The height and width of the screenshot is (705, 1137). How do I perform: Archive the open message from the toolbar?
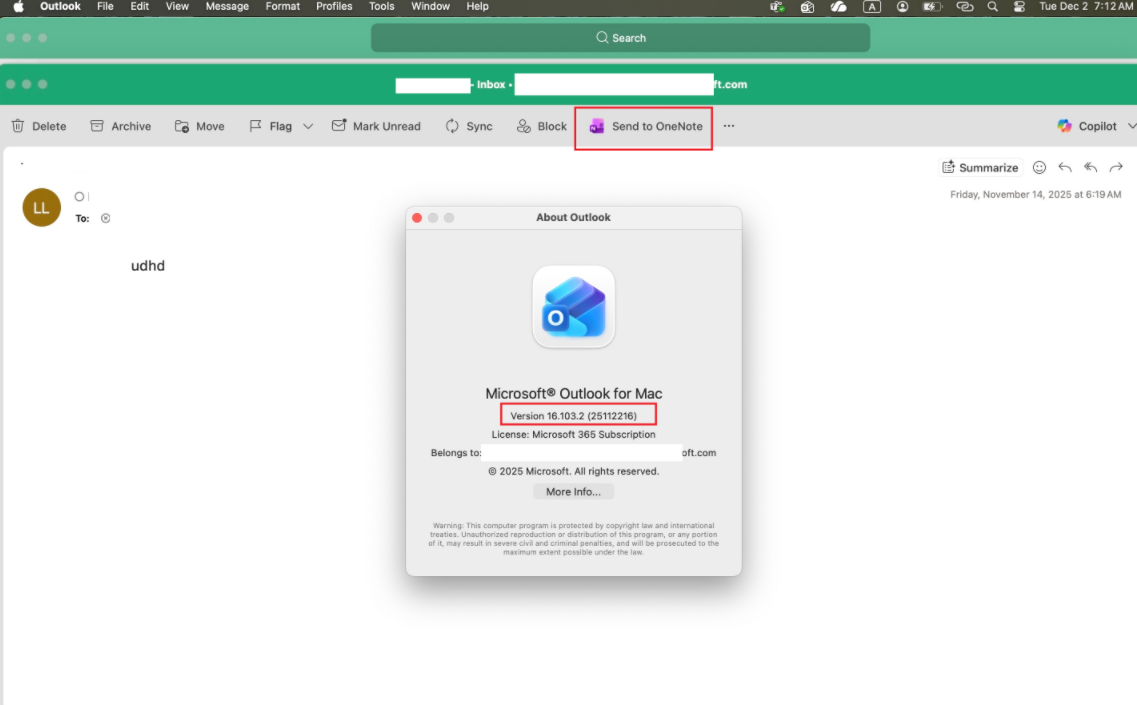[x=120, y=126]
